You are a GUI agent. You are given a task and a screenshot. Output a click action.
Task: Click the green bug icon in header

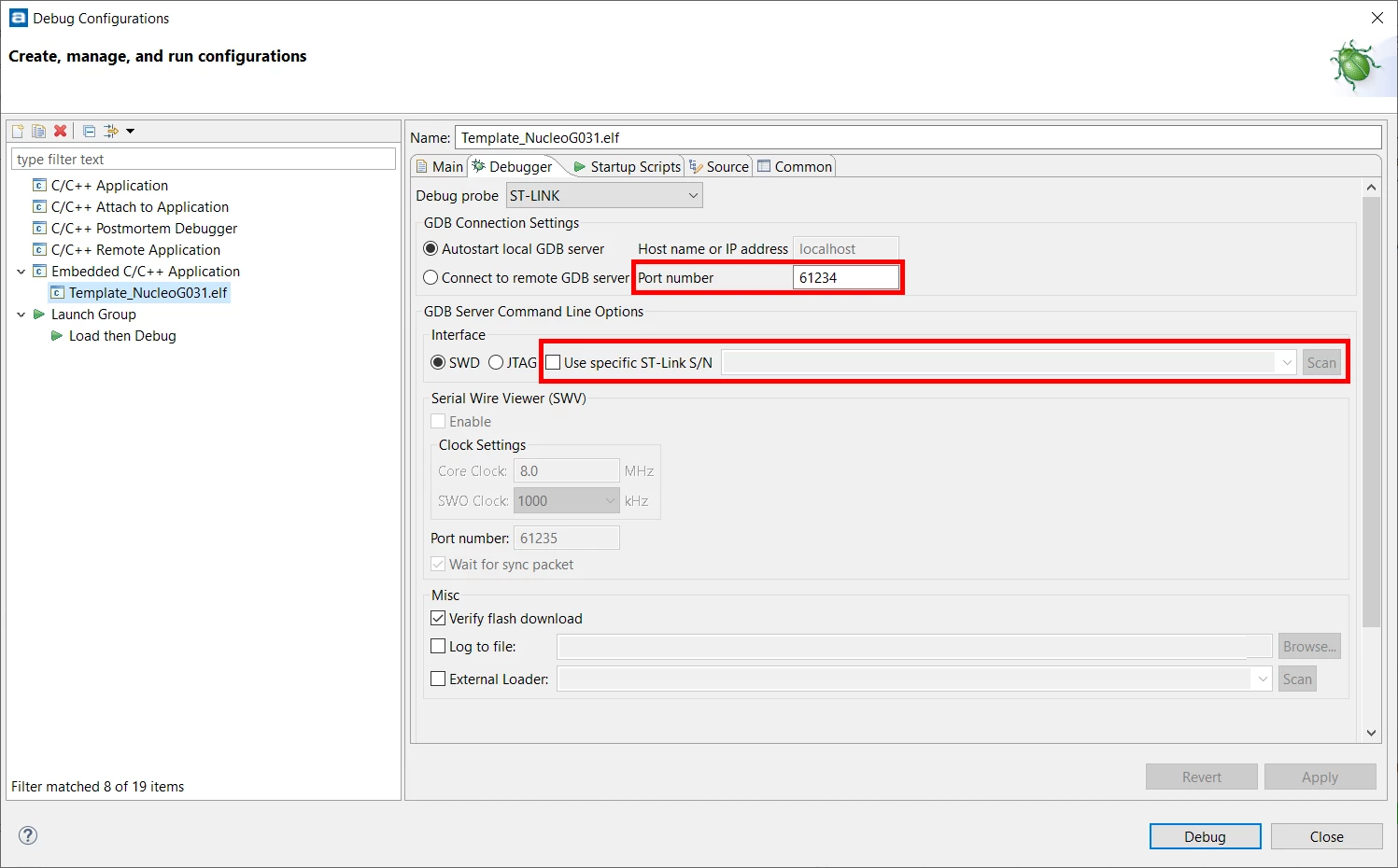pyautogui.click(x=1355, y=65)
